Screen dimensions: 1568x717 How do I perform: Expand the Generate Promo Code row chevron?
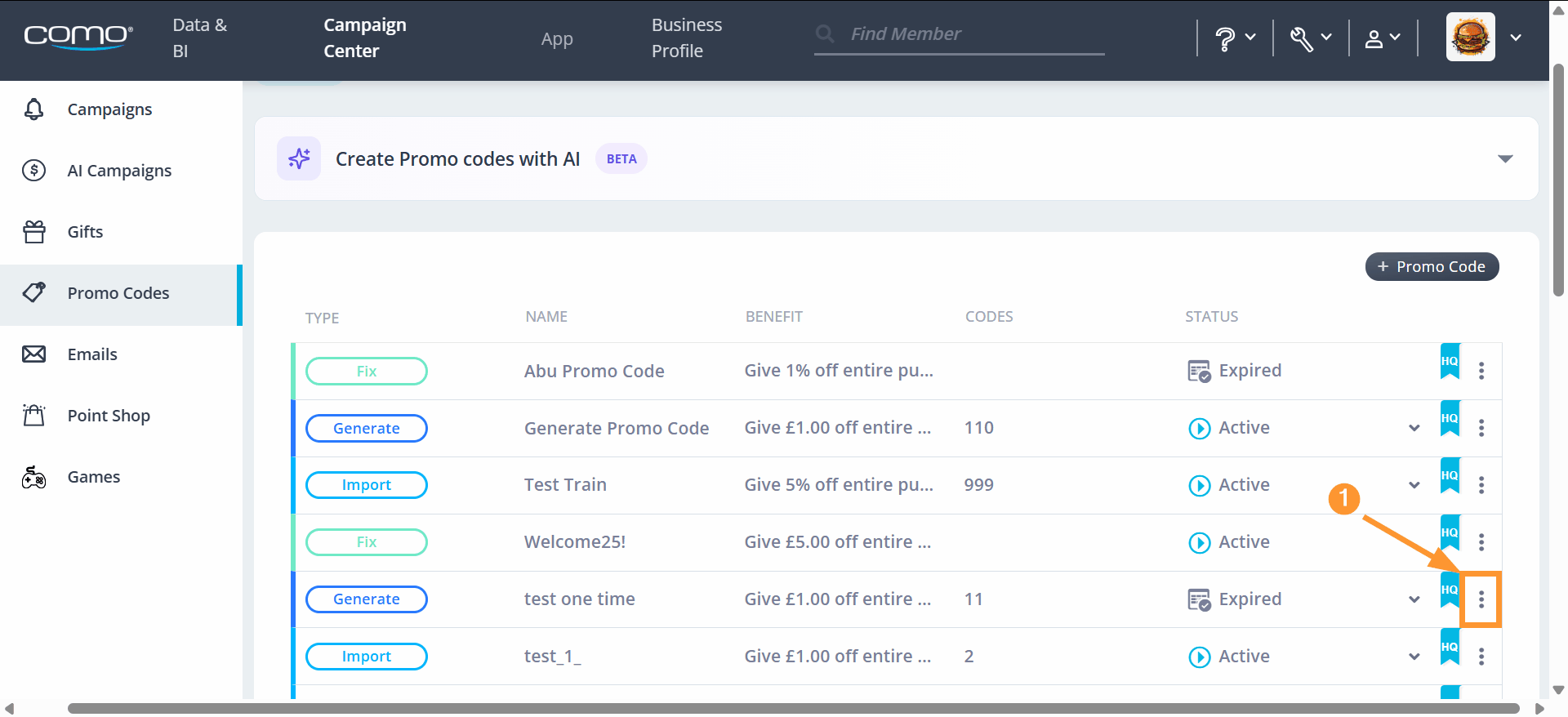[1414, 428]
